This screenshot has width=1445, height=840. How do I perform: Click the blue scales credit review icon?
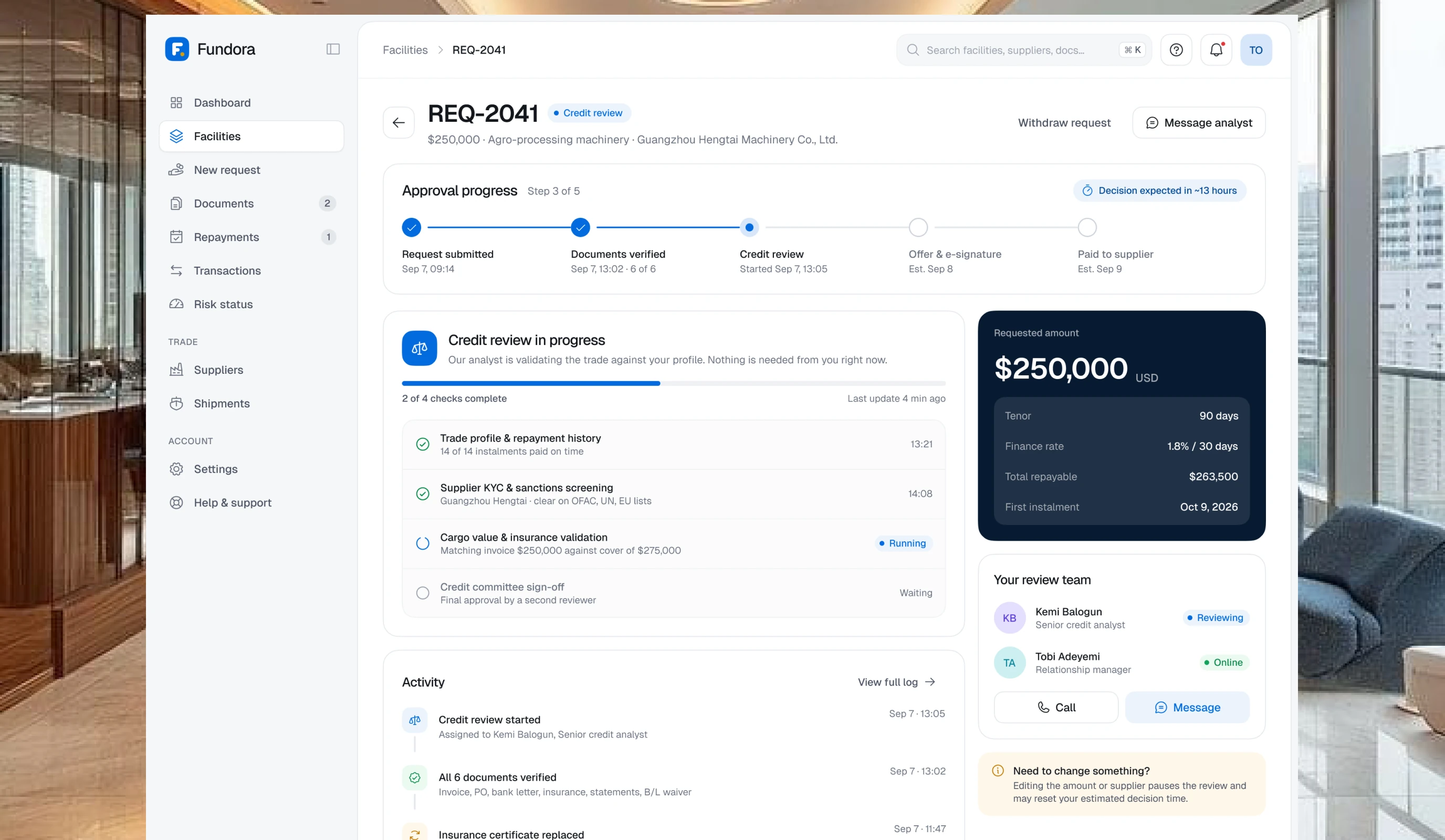(x=419, y=348)
